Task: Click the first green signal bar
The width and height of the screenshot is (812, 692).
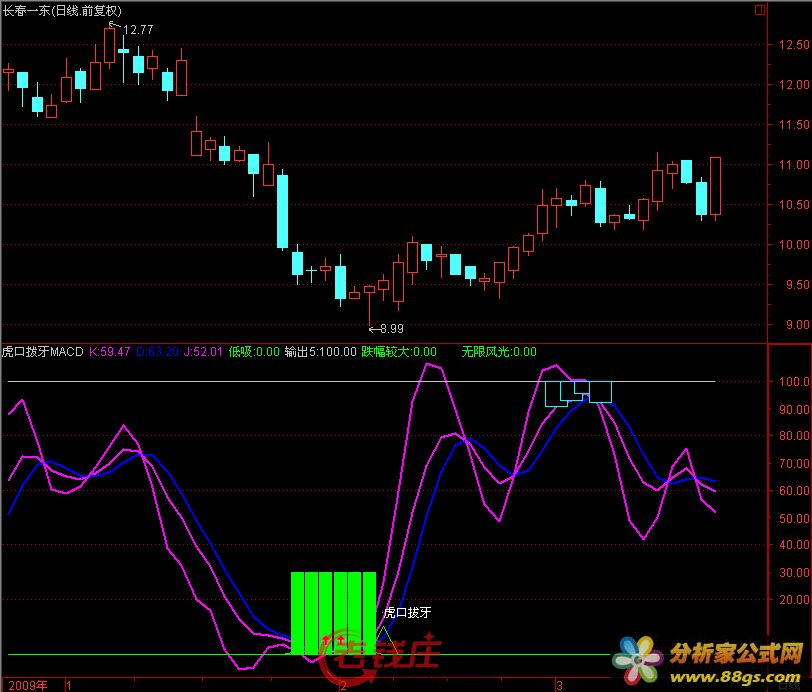Action: click(x=297, y=613)
